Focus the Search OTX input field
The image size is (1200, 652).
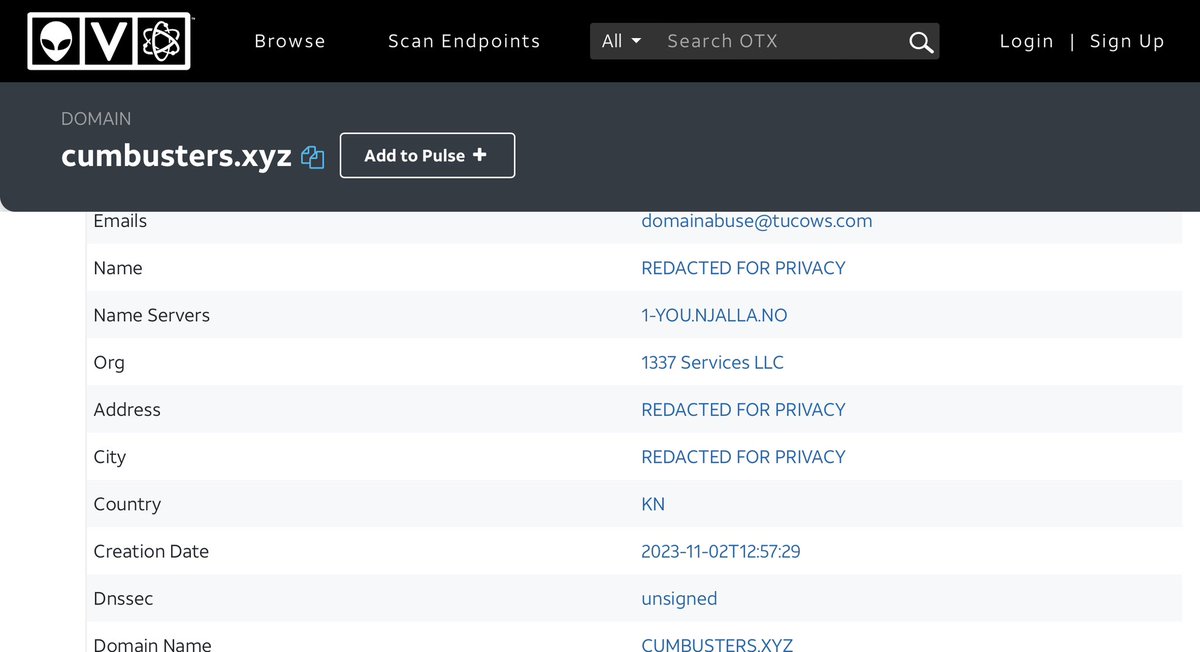(x=780, y=41)
